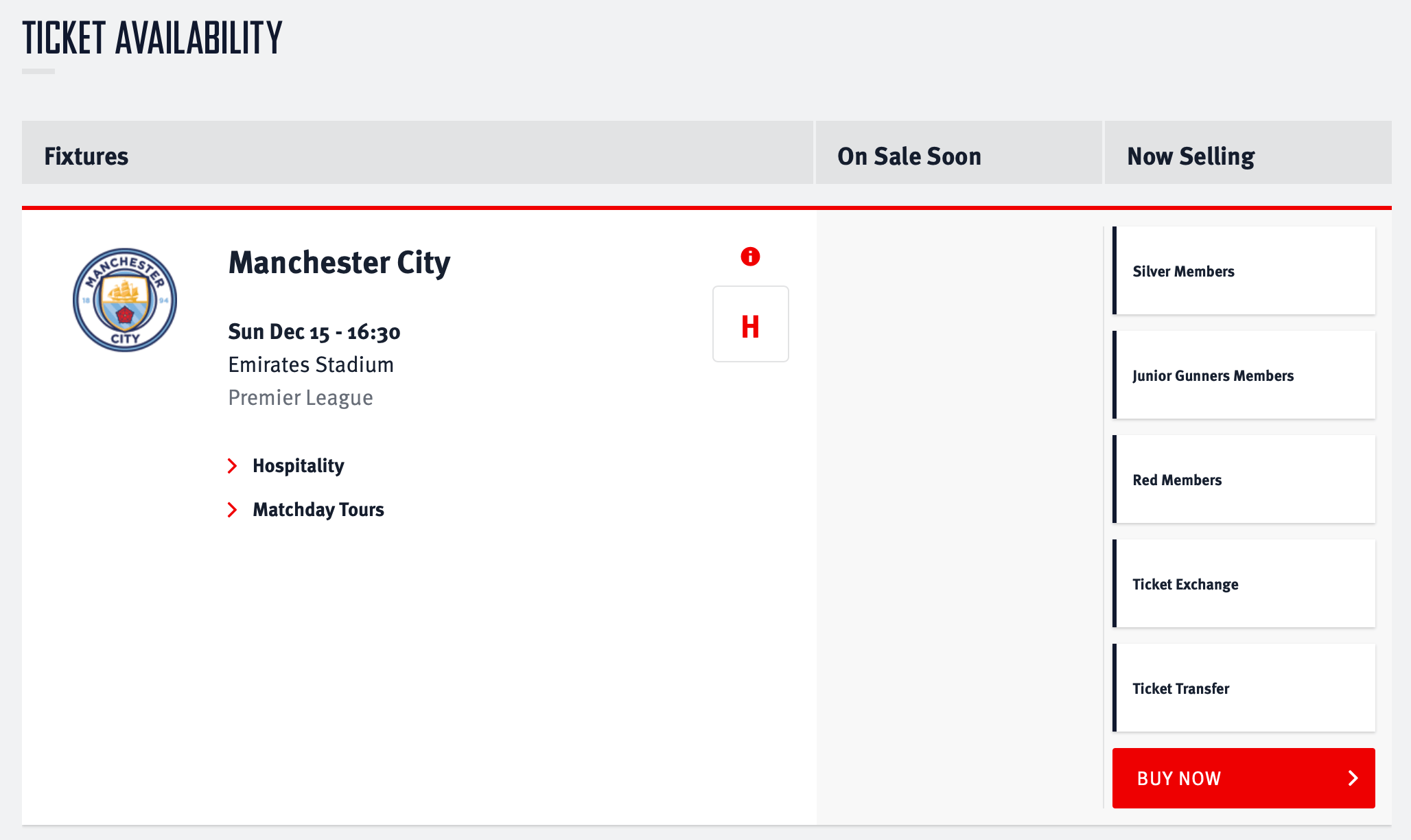
Task: Select the Red Members selling option
Action: (x=1244, y=480)
